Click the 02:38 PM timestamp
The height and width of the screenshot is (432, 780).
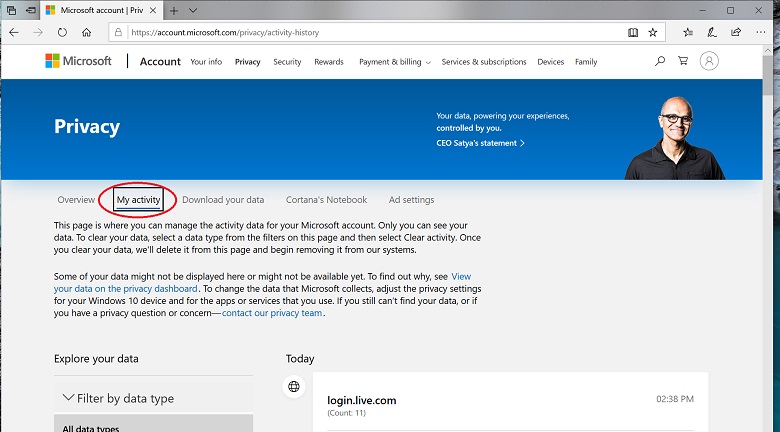click(x=675, y=399)
